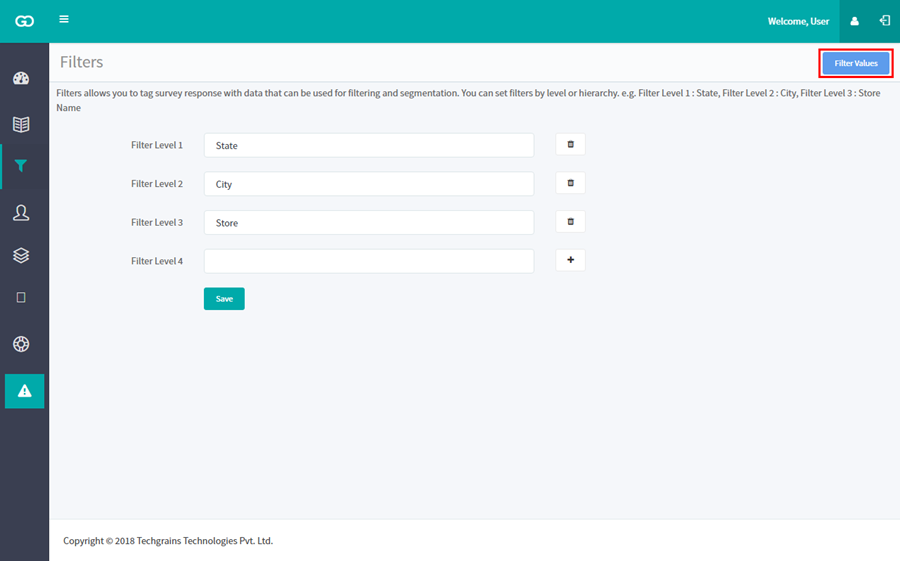Click the Filter Level 2 label
Image resolution: width=900 pixels, height=561 pixels.
pyautogui.click(x=157, y=184)
